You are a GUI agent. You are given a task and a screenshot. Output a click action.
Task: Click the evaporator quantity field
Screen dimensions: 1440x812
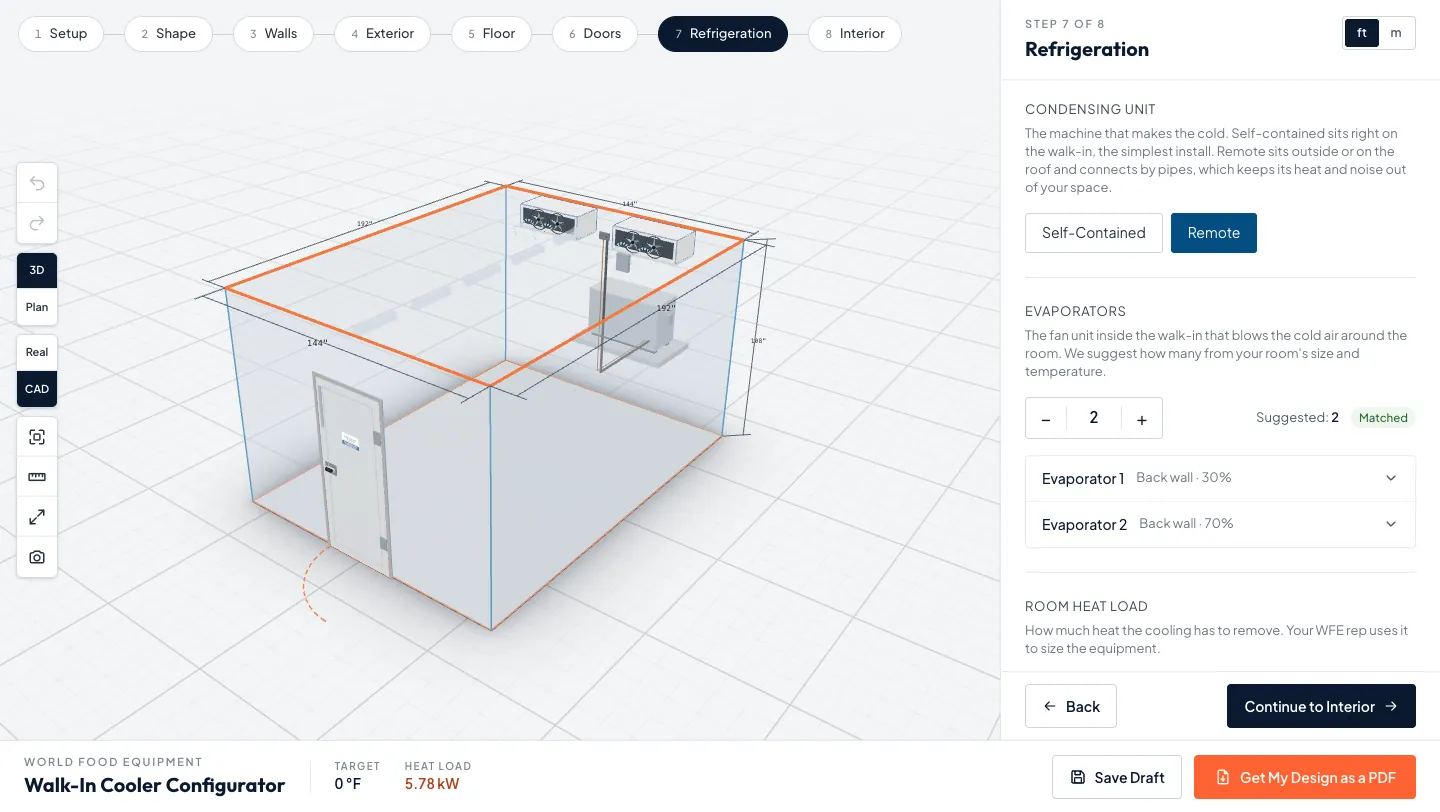[x=1094, y=418]
